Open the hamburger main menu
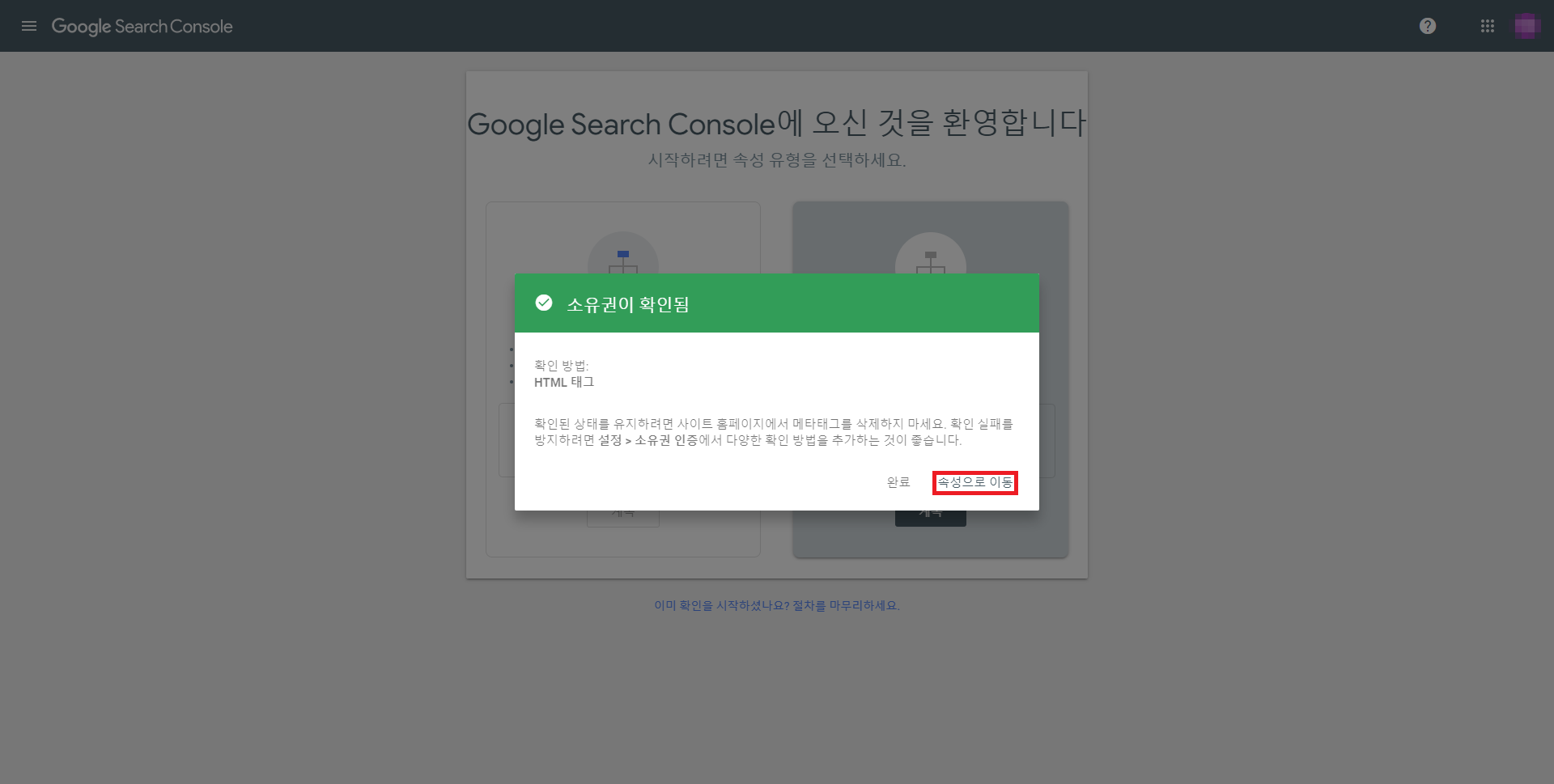This screenshot has width=1554, height=784. (29, 26)
